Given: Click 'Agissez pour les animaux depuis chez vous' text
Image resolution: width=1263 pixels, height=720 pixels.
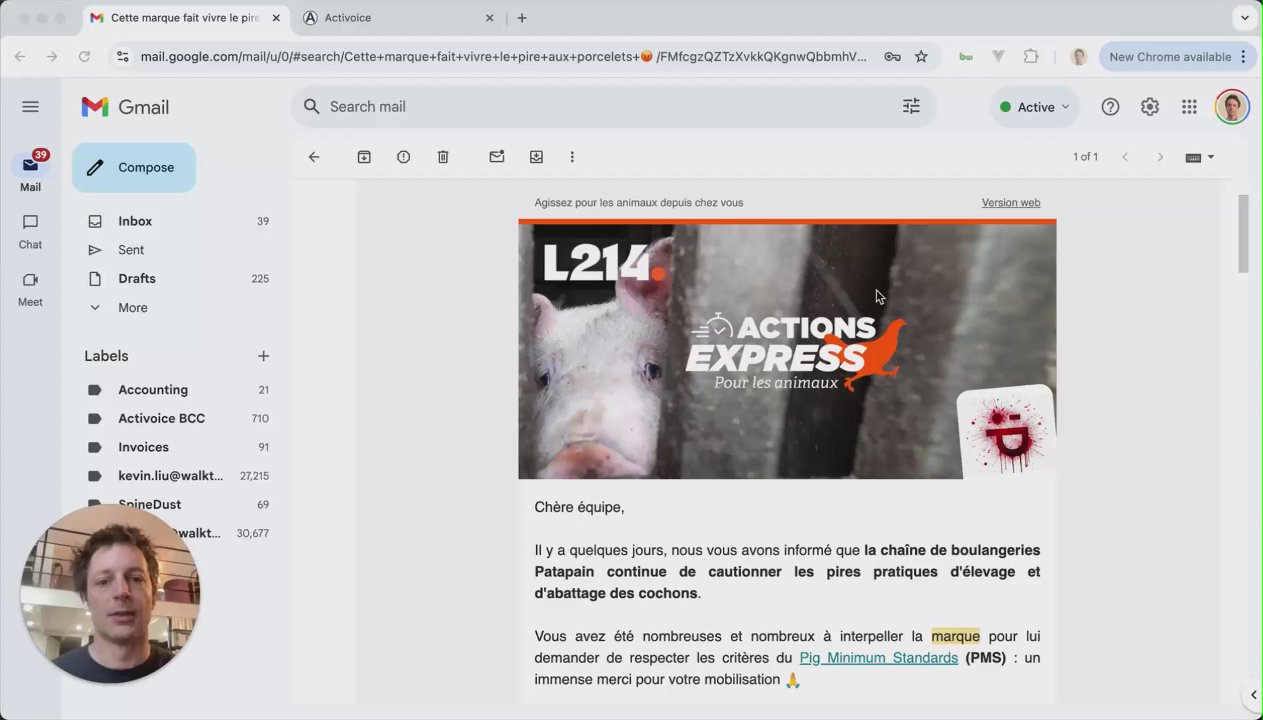Looking at the screenshot, I should pyautogui.click(x=638, y=202).
